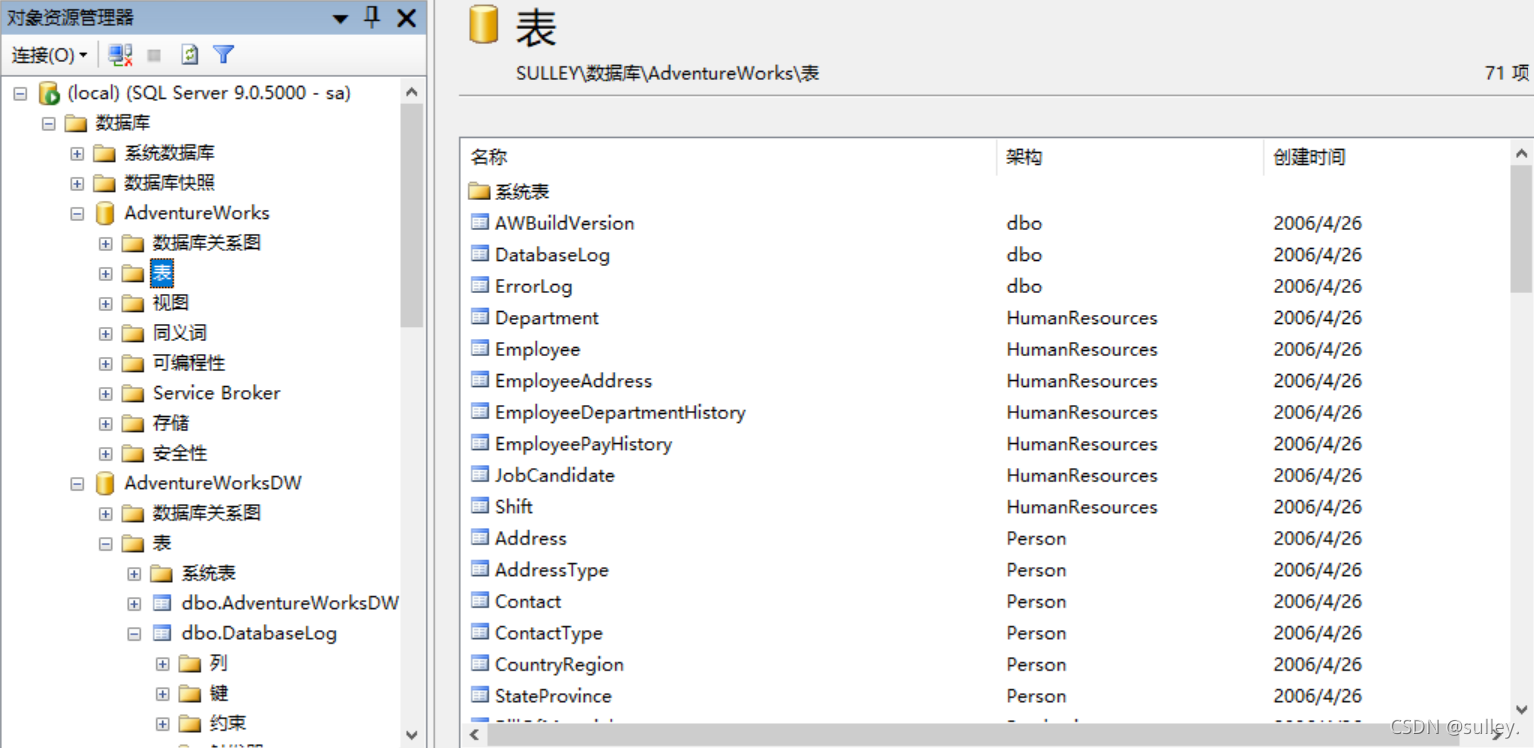Select the EmployeeAddress table icon
This screenshot has height=748, width=1534.
pyautogui.click(x=480, y=380)
